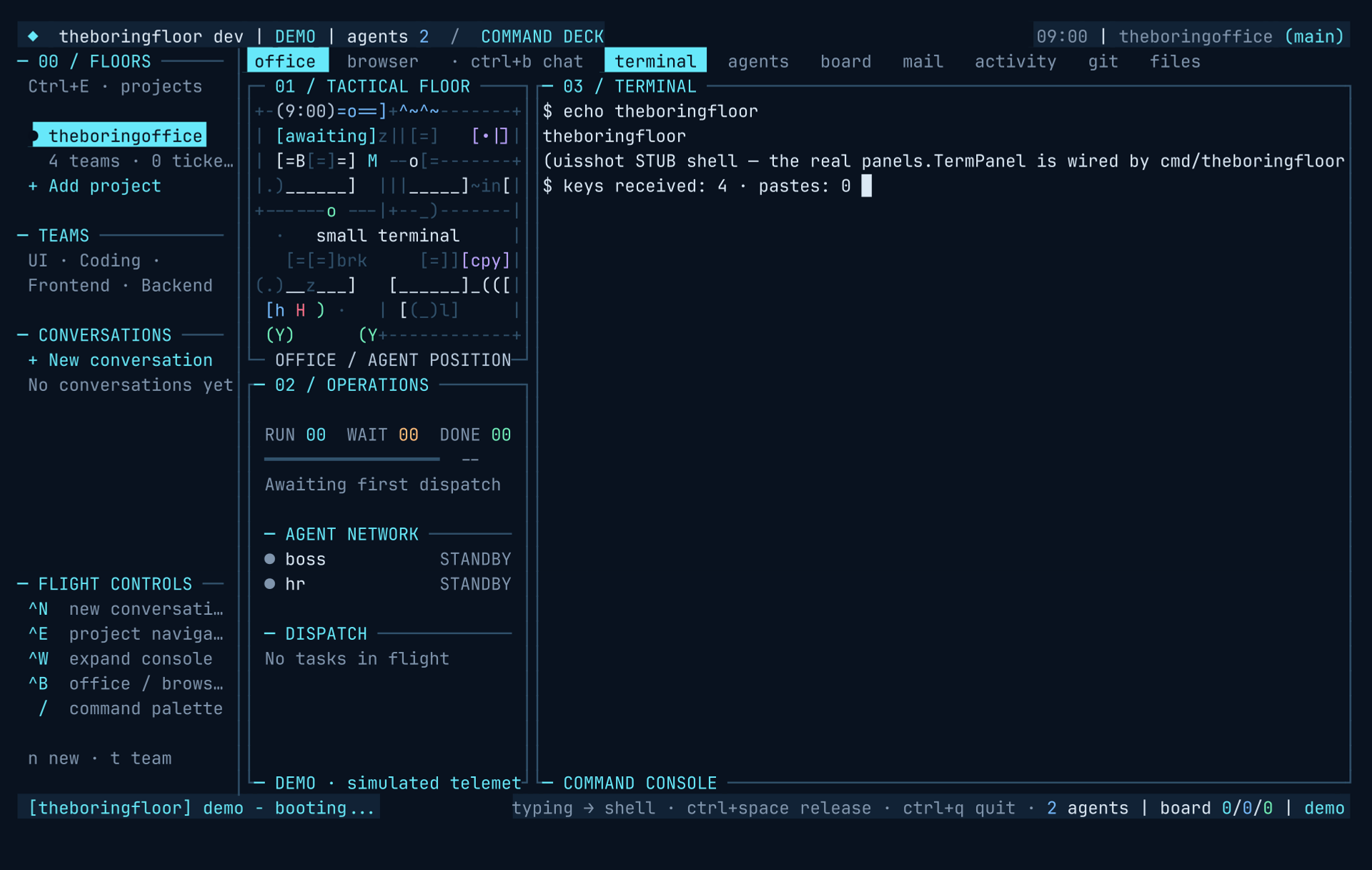Show the activity tab
The height and width of the screenshot is (870, 1372).
(x=1015, y=61)
